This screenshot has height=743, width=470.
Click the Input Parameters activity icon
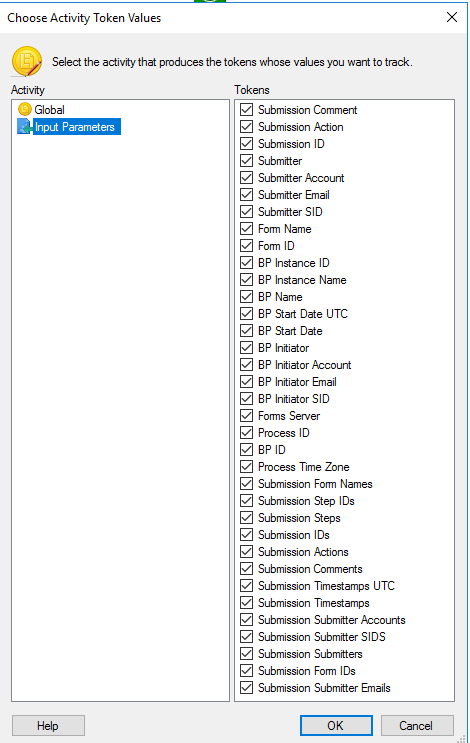tap(25, 127)
